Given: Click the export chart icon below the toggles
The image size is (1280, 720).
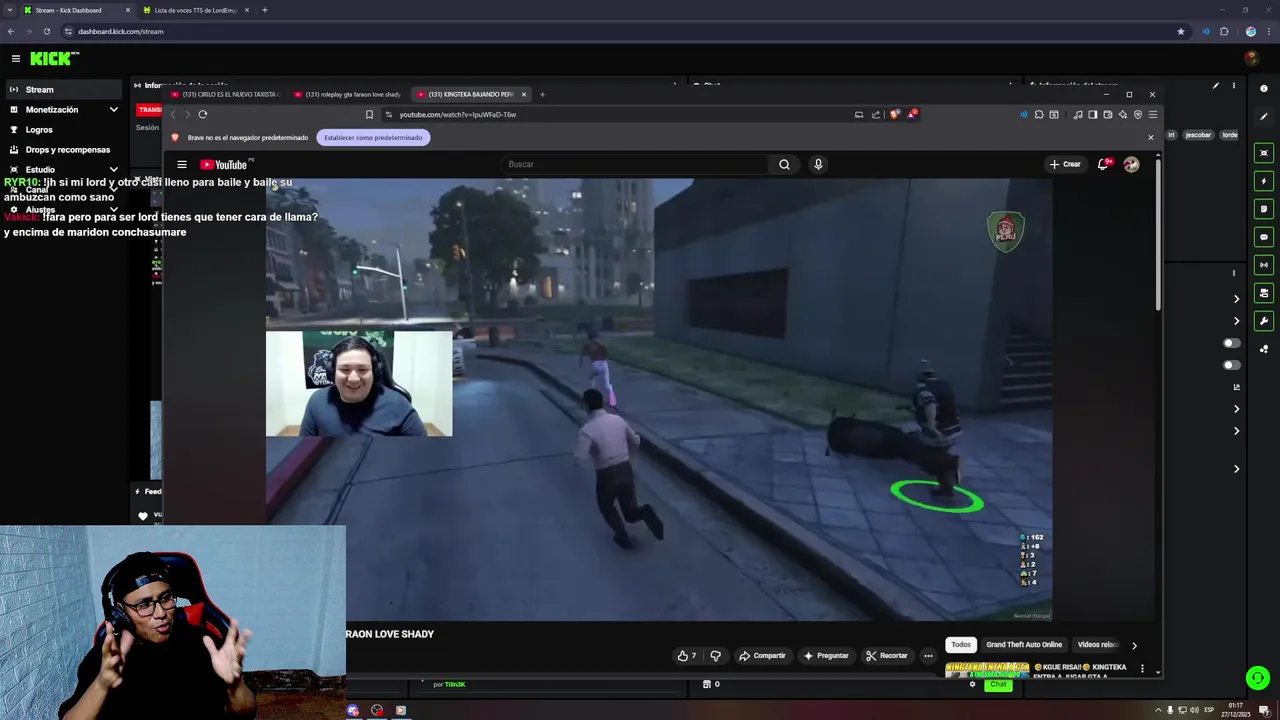Looking at the screenshot, I should (1237, 387).
